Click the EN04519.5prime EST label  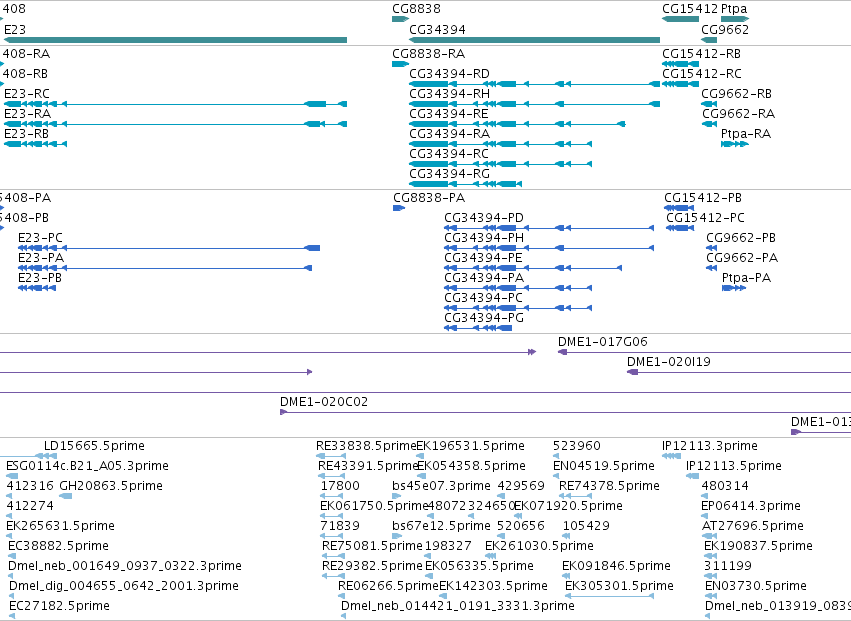coord(604,466)
